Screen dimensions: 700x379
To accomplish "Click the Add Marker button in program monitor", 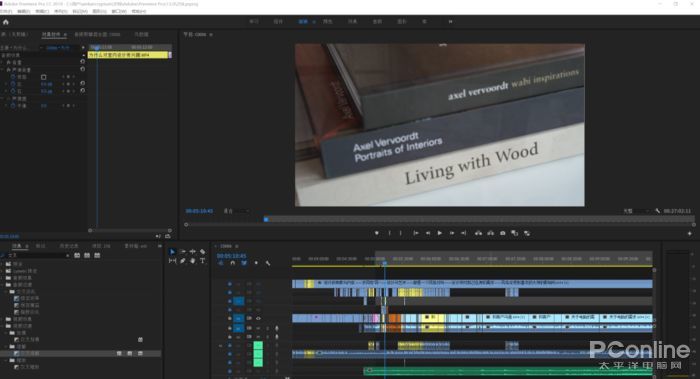I will (x=377, y=233).
